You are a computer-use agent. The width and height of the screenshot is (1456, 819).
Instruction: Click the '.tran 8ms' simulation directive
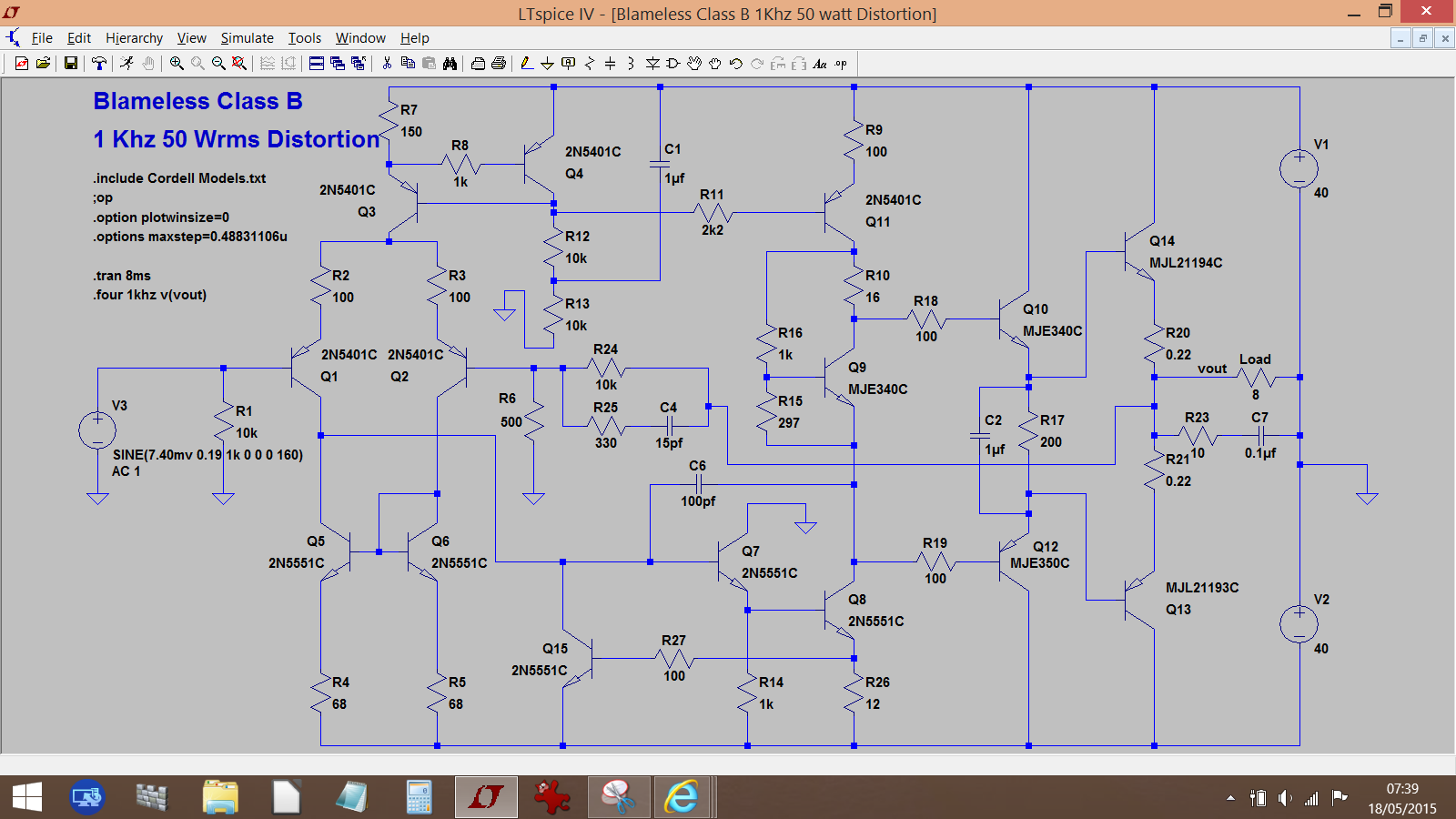click(x=122, y=276)
